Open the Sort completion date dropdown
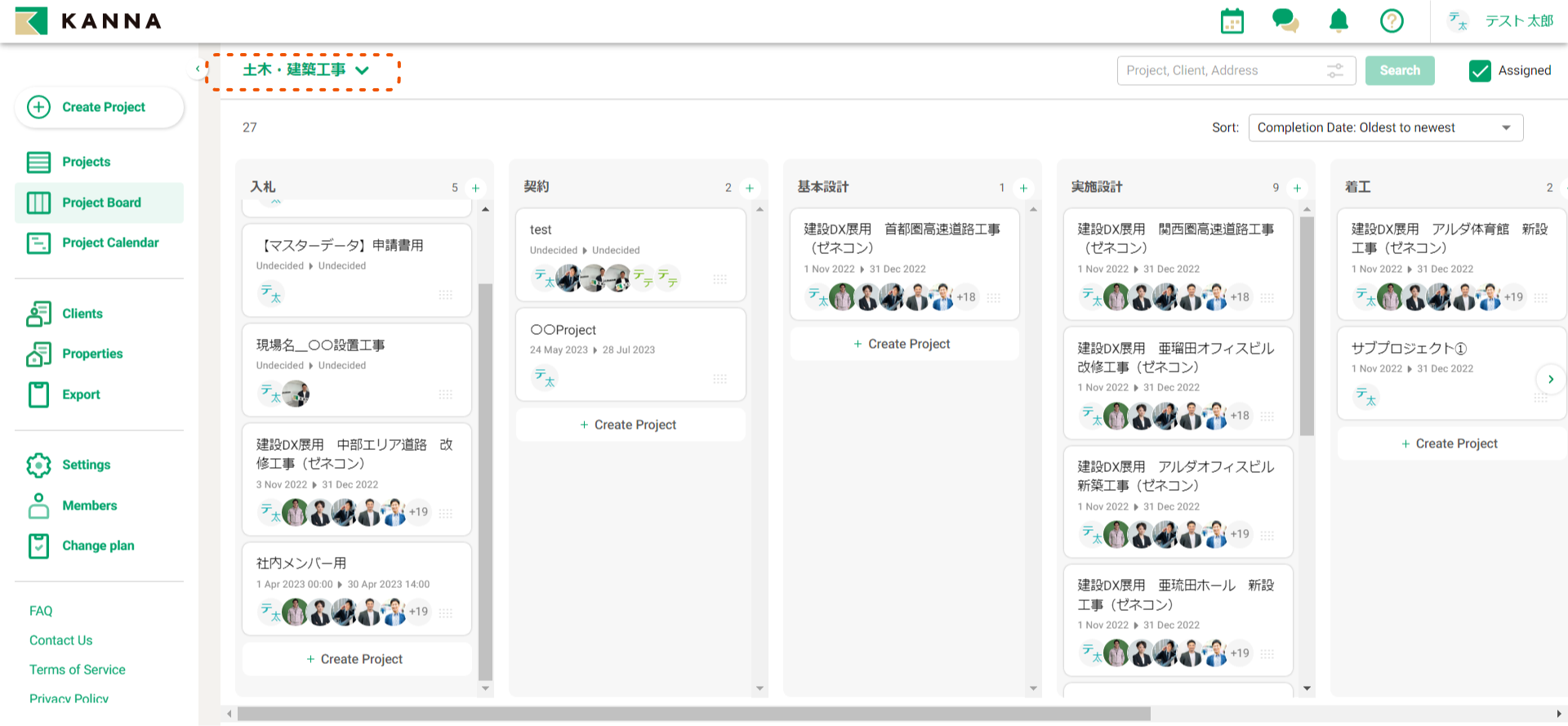Screen dimensions: 1568x726 click(x=1385, y=127)
